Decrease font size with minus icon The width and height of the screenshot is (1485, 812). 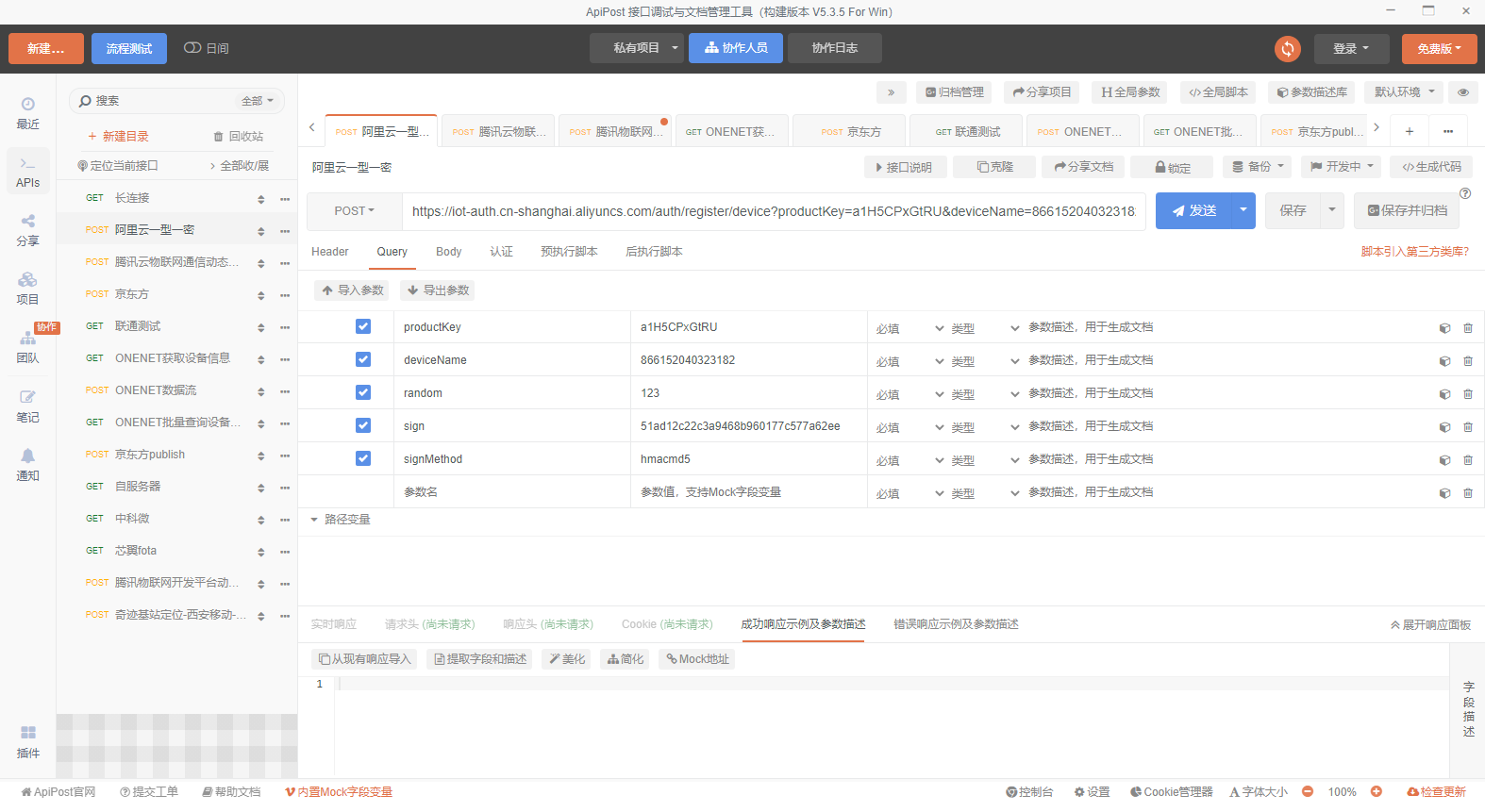click(1308, 791)
